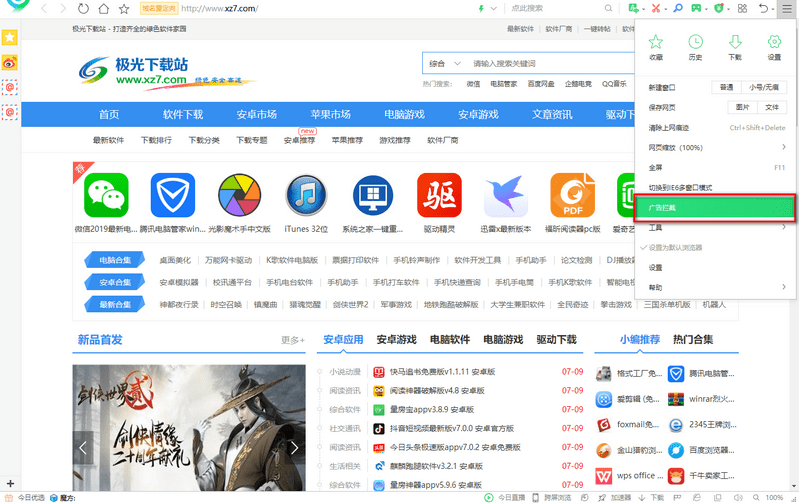
Task: Open dropdown arrow beside game controller icon
Action: (x=706, y=9)
